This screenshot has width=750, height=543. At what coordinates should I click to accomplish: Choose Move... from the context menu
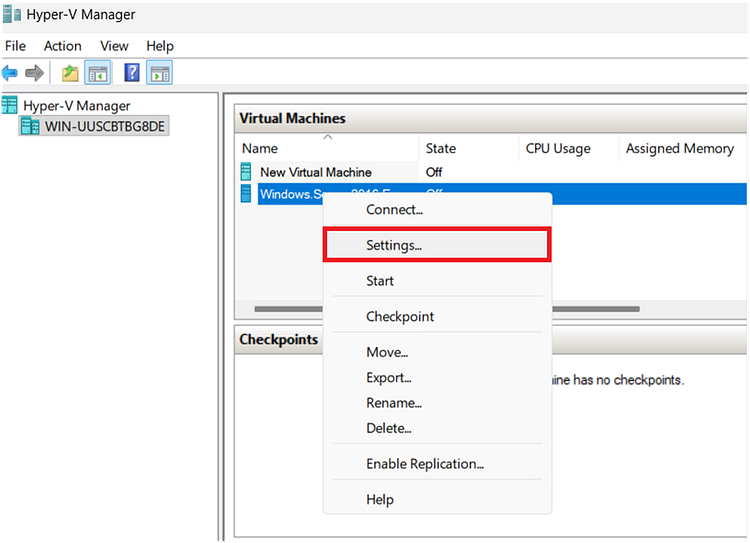coord(437,352)
